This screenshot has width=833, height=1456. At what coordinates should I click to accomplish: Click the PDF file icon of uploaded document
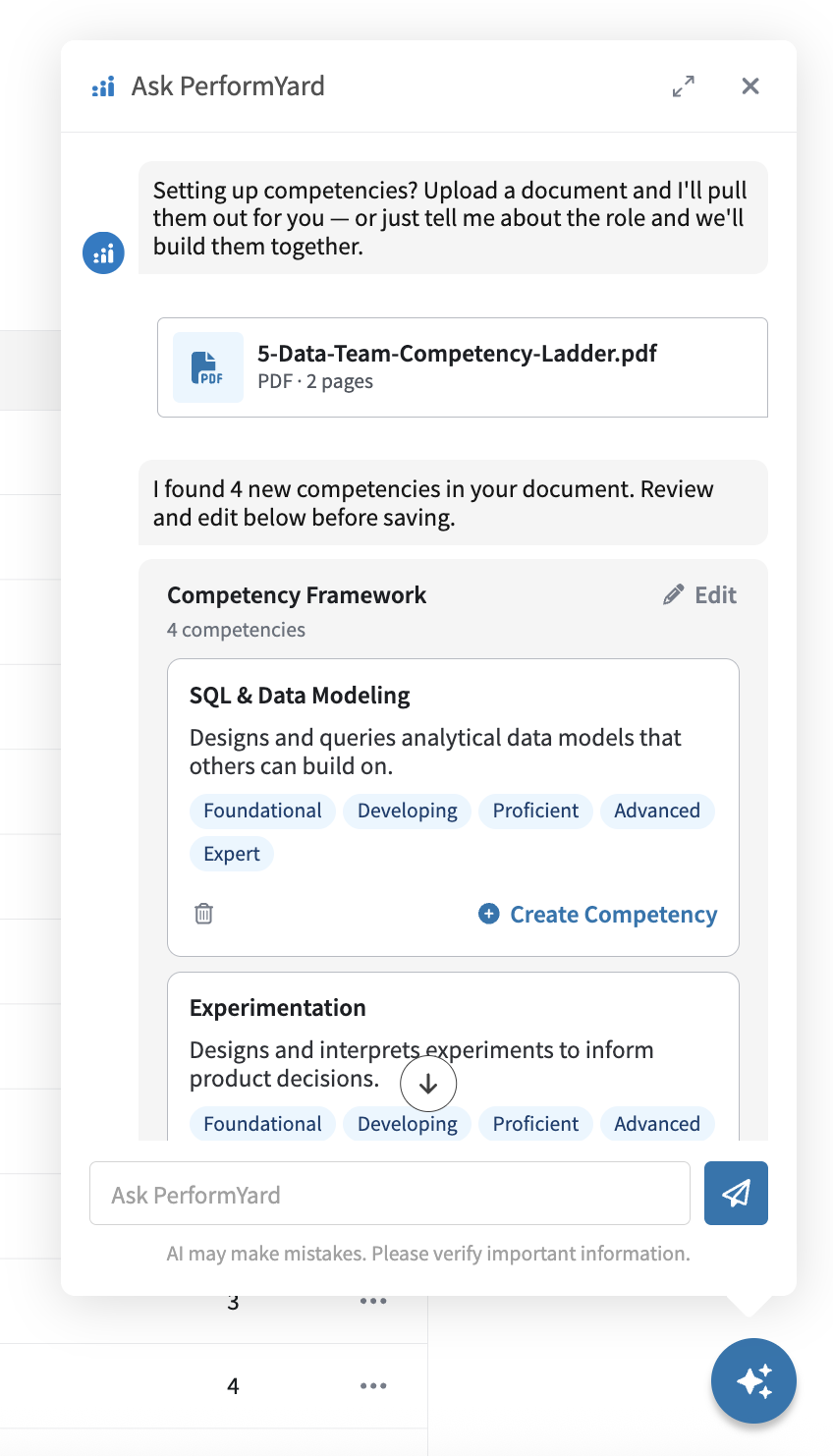[x=208, y=367]
